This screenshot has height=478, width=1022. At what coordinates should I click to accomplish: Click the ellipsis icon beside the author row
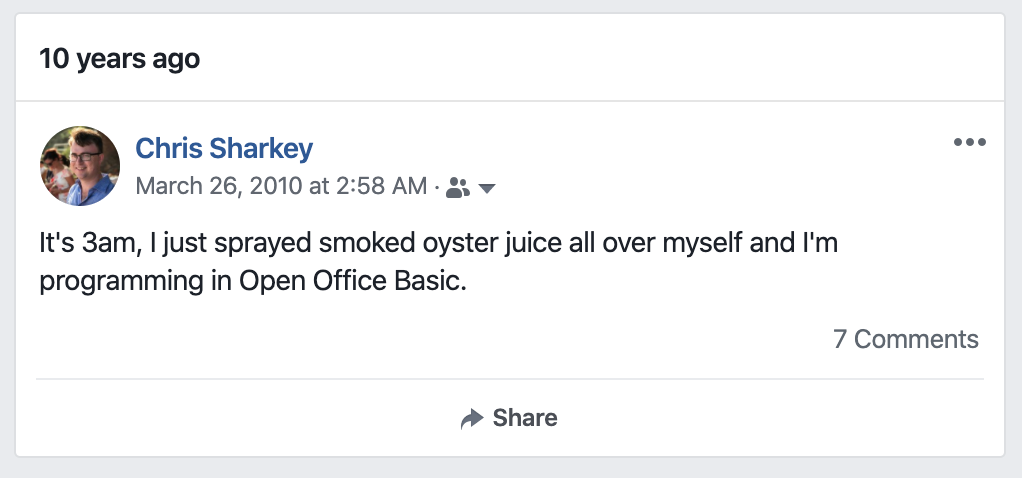[969, 142]
